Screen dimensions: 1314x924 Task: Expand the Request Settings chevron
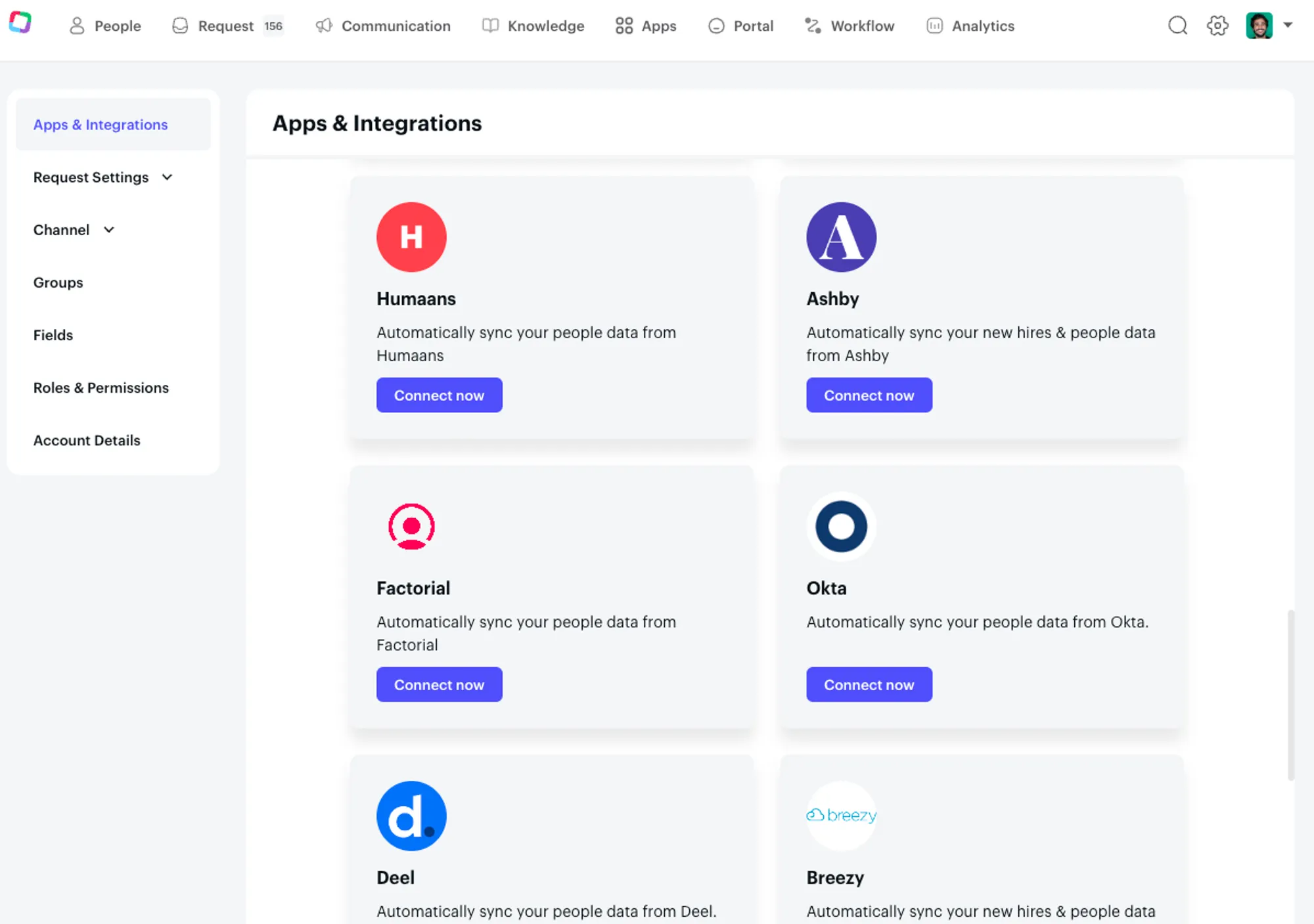point(167,177)
